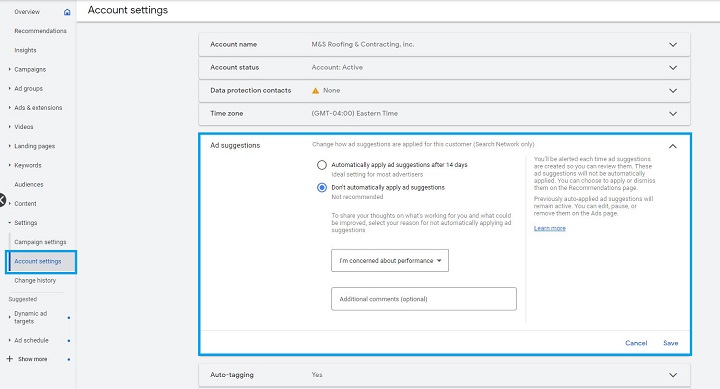Open the Overview page

coord(27,12)
